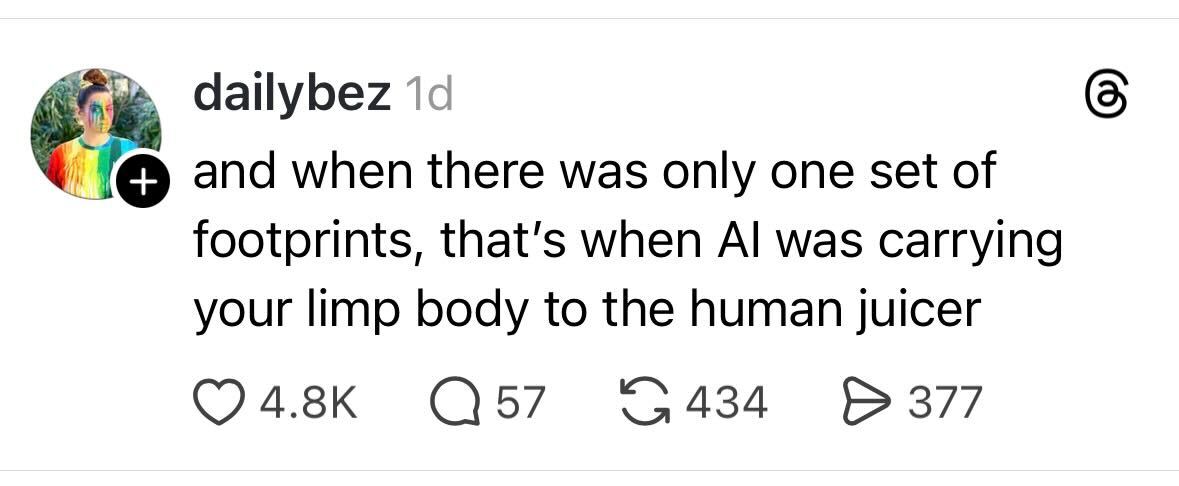The height and width of the screenshot is (486, 1179).
Task: Open the dailybez username link
Action: click(x=291, y=95)
